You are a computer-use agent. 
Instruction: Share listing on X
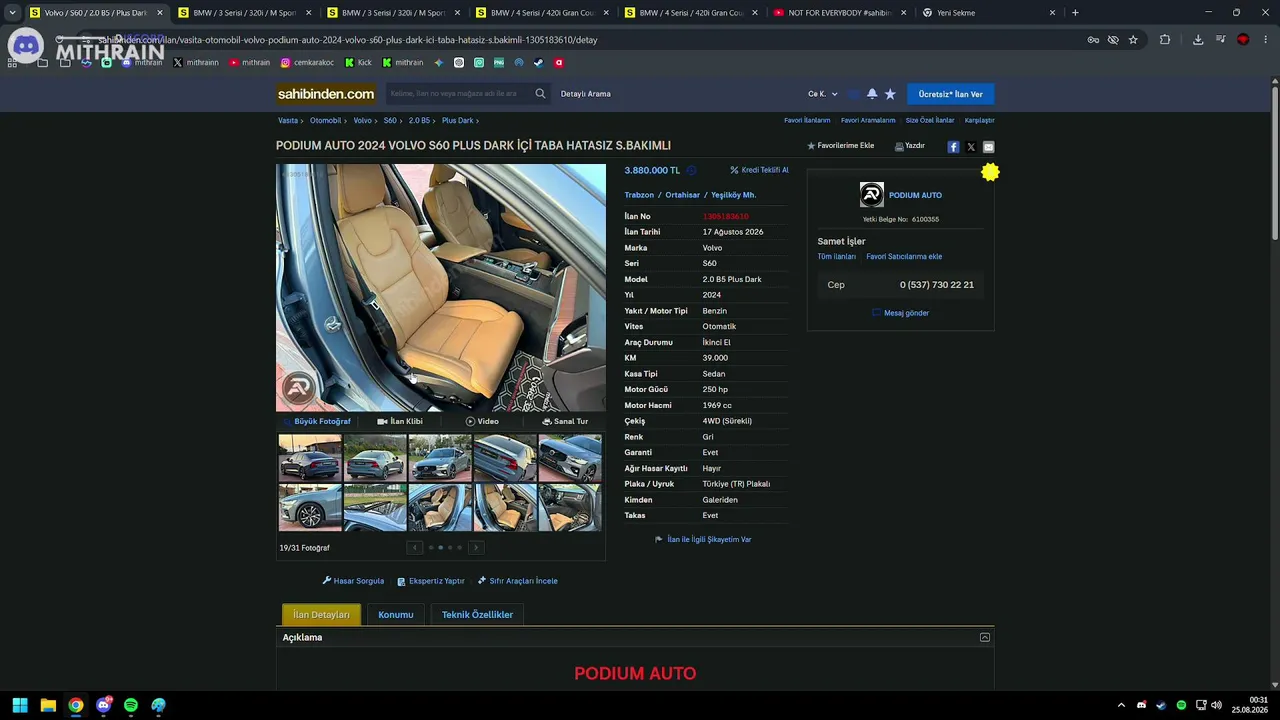coord(971,147)
